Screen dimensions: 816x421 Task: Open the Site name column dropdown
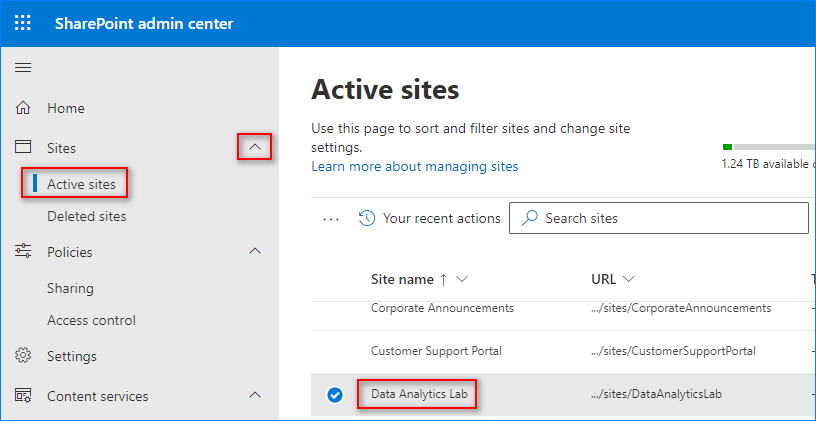(x=462, y=280)
